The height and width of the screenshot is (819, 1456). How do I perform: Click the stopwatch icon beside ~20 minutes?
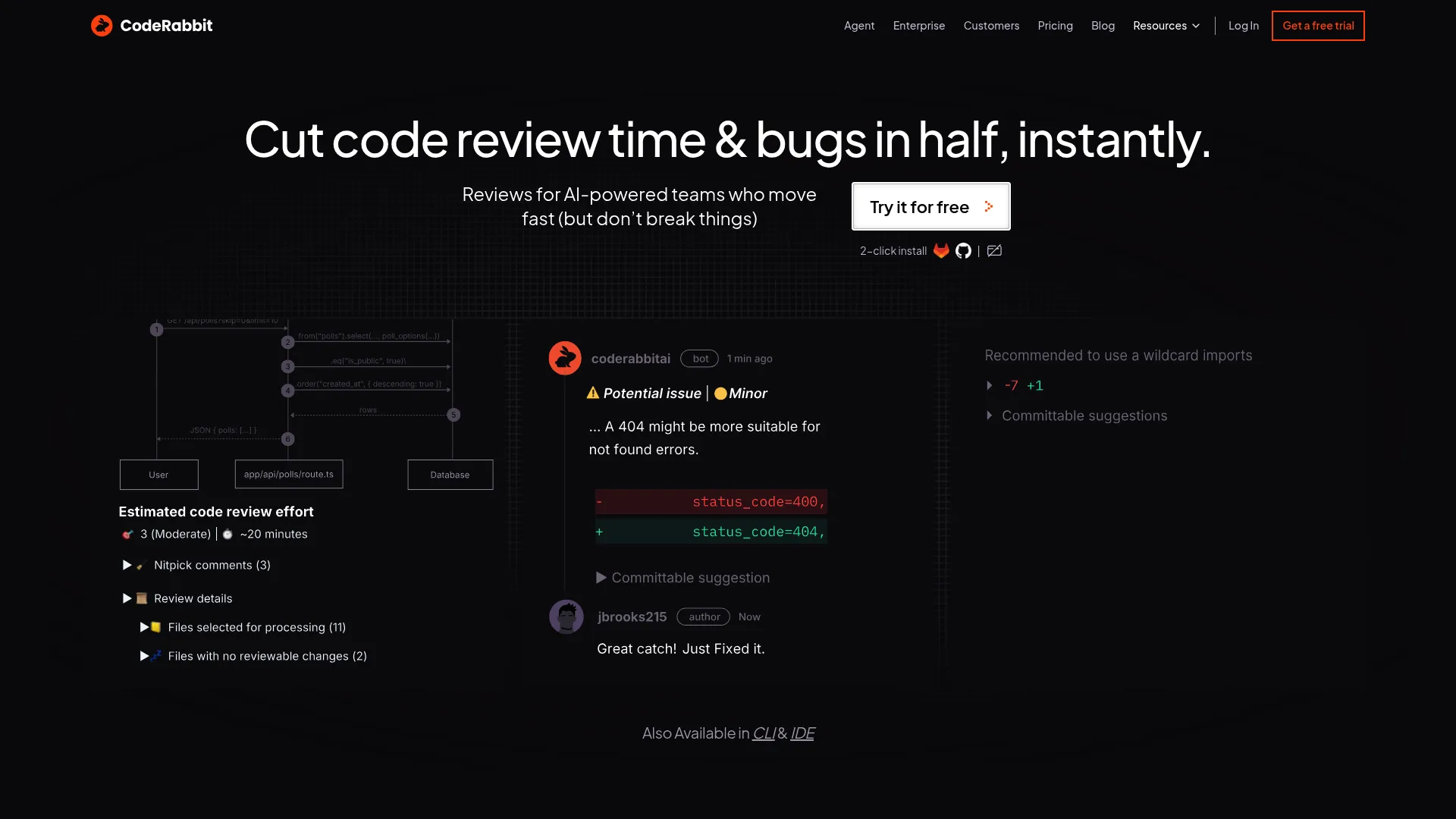pos(227,535)
